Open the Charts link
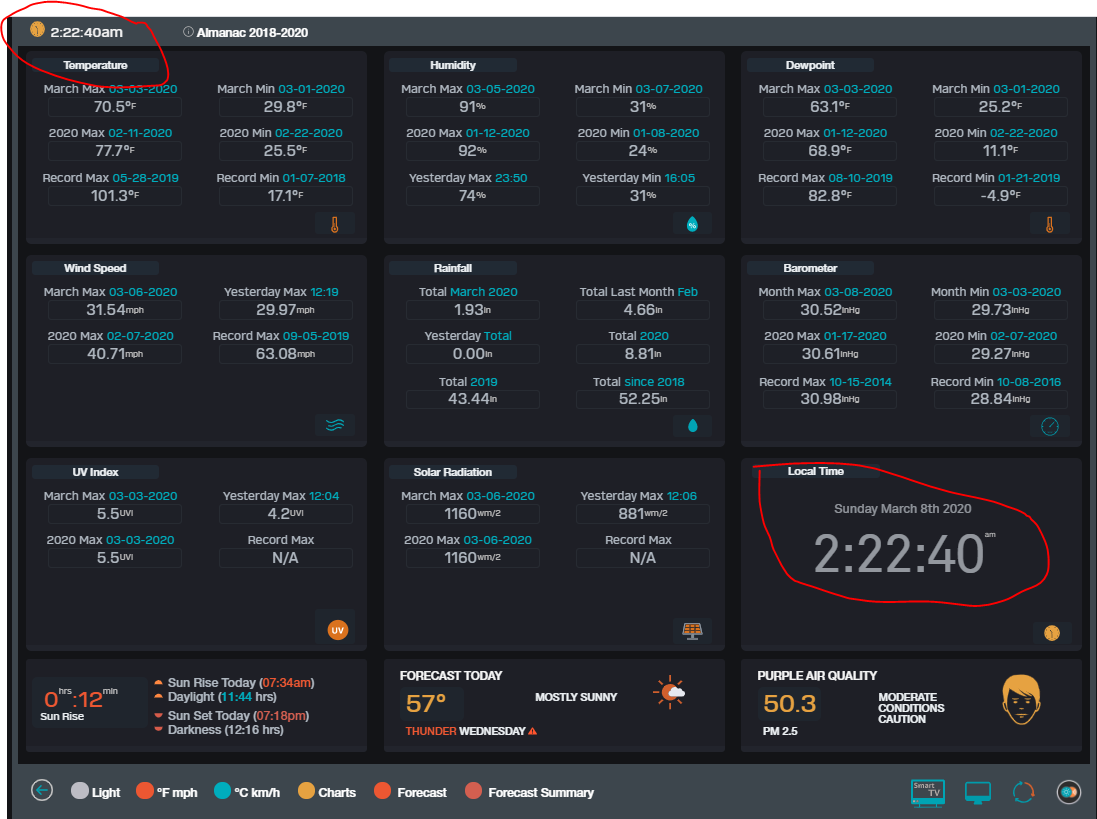 (x=327, y=792)
